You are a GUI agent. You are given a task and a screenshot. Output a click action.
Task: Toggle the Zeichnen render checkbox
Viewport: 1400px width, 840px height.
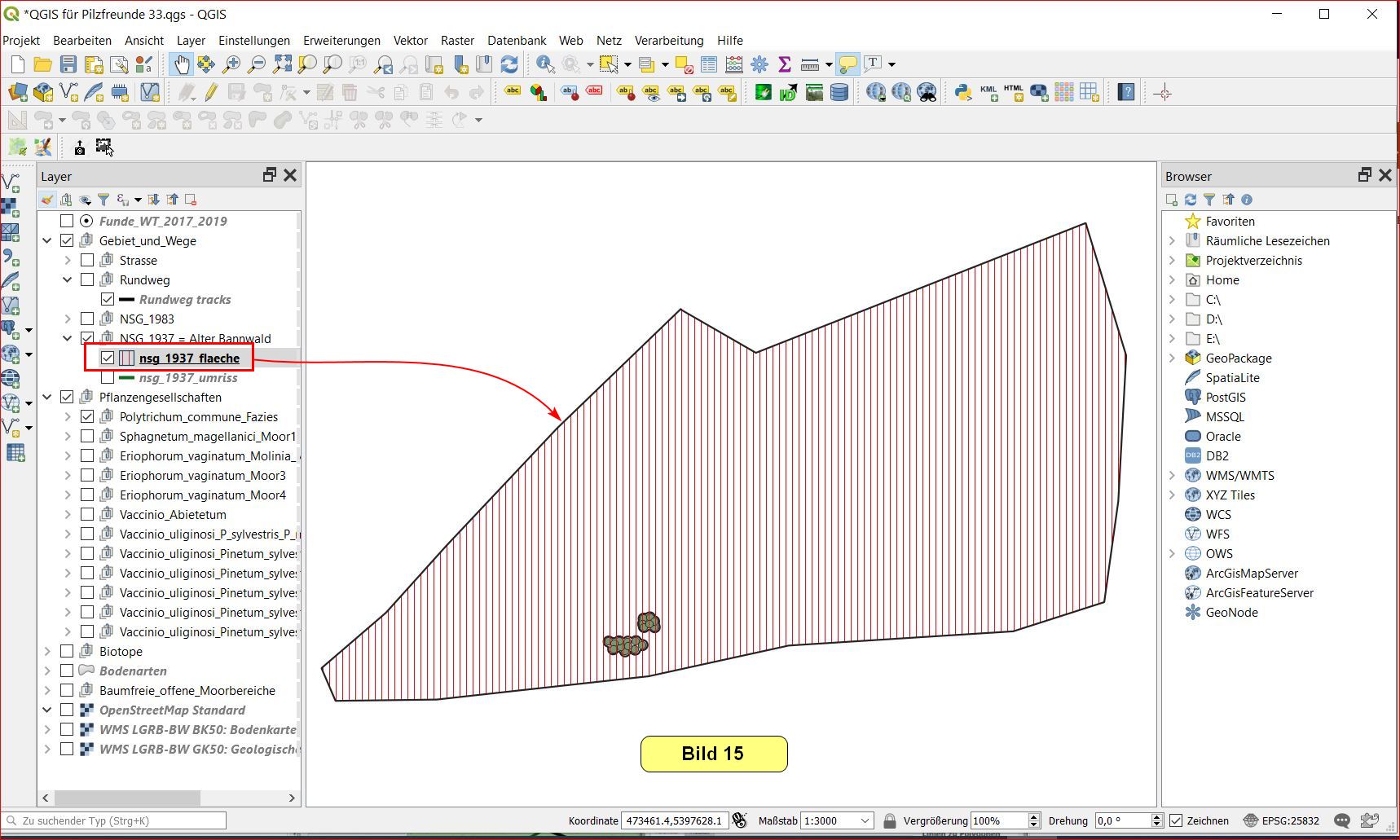1176,820
